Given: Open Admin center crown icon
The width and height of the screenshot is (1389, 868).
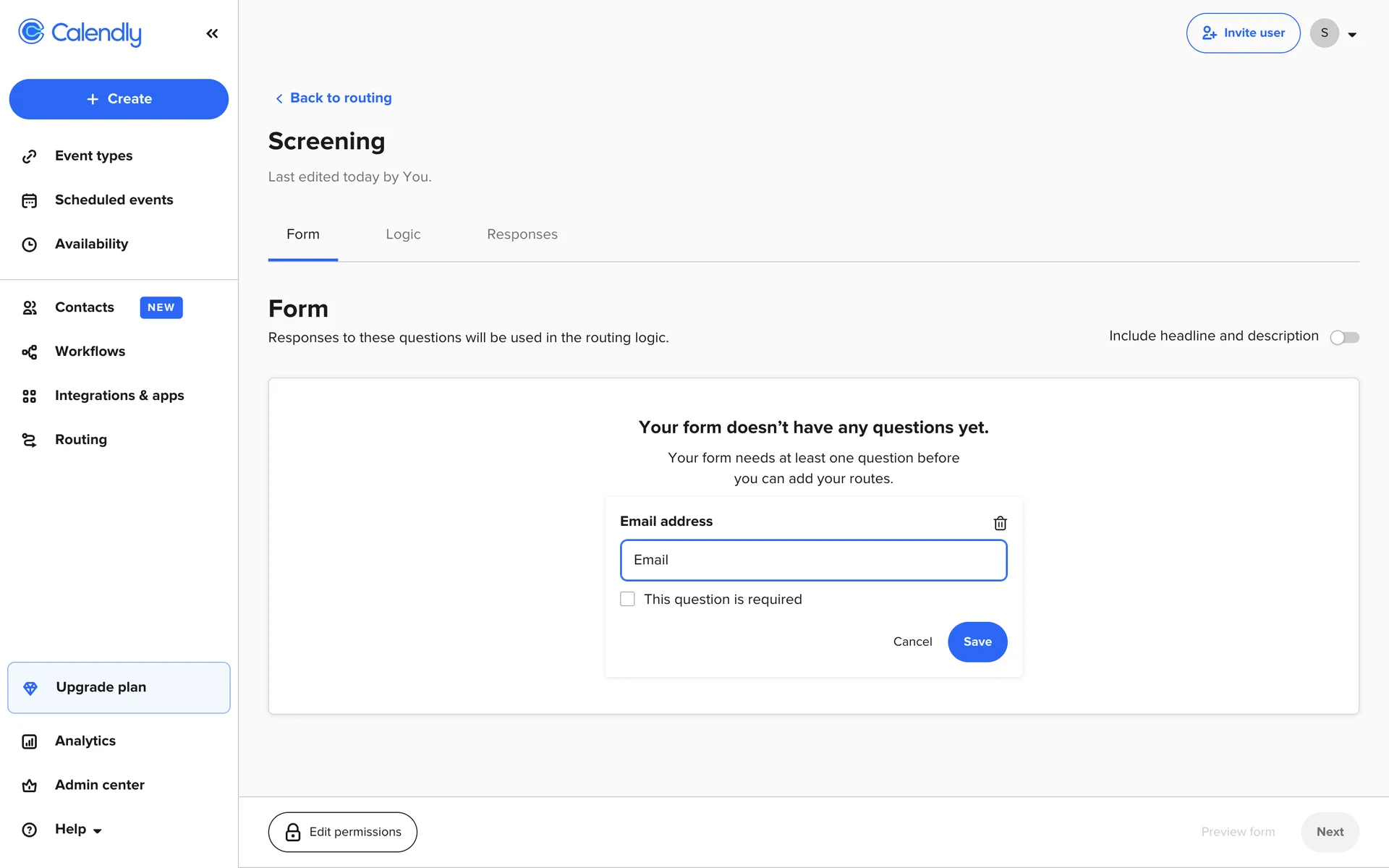Looking at the screenshot, I should 29,786.
